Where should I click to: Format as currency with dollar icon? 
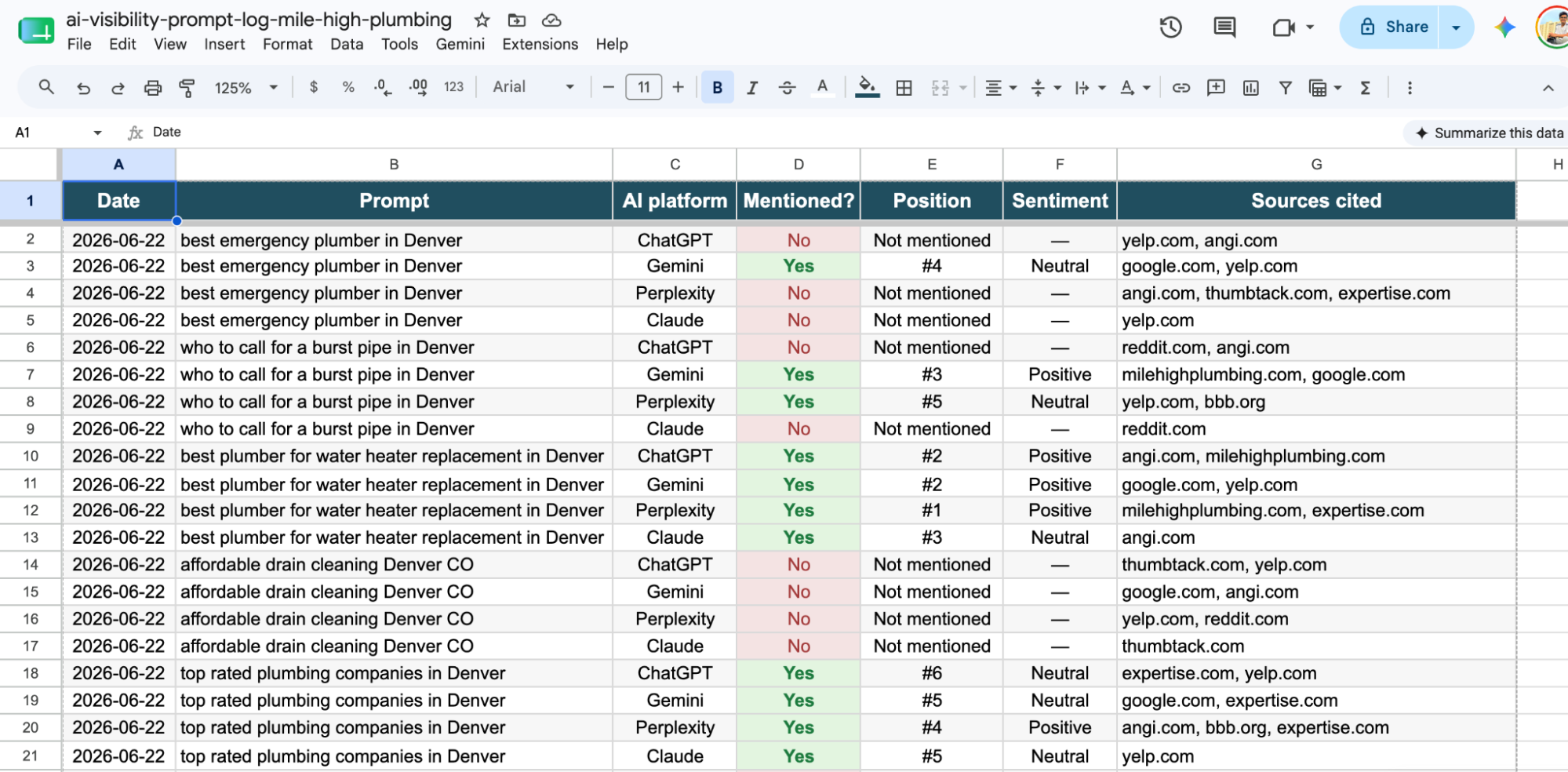pyautogui.click(x=314, y=87)
